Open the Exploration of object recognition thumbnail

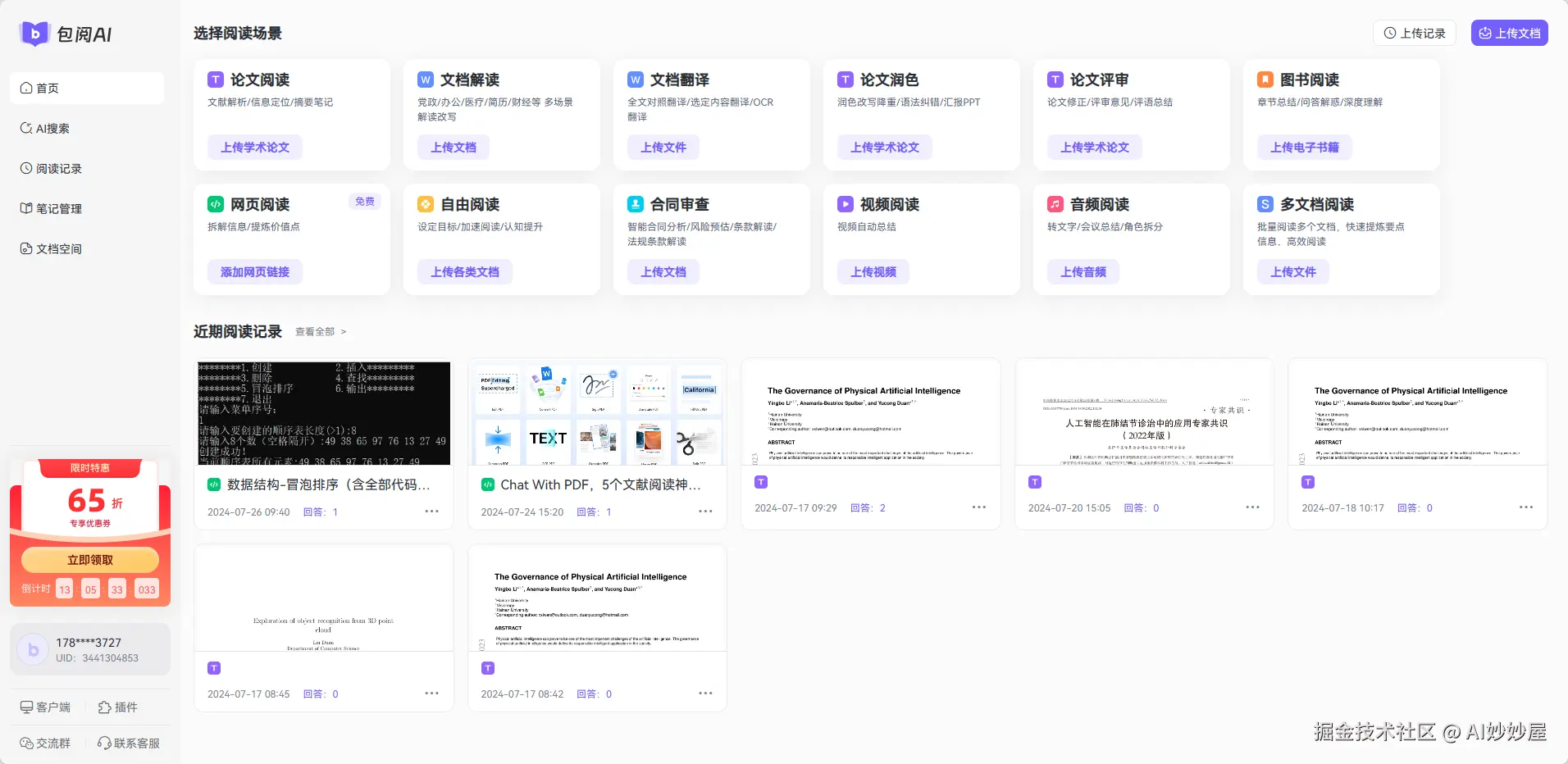pos(324,598)
